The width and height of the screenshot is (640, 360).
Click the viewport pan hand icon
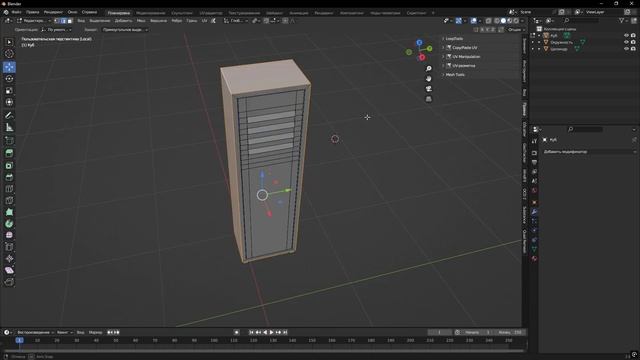tap(429, 78)
